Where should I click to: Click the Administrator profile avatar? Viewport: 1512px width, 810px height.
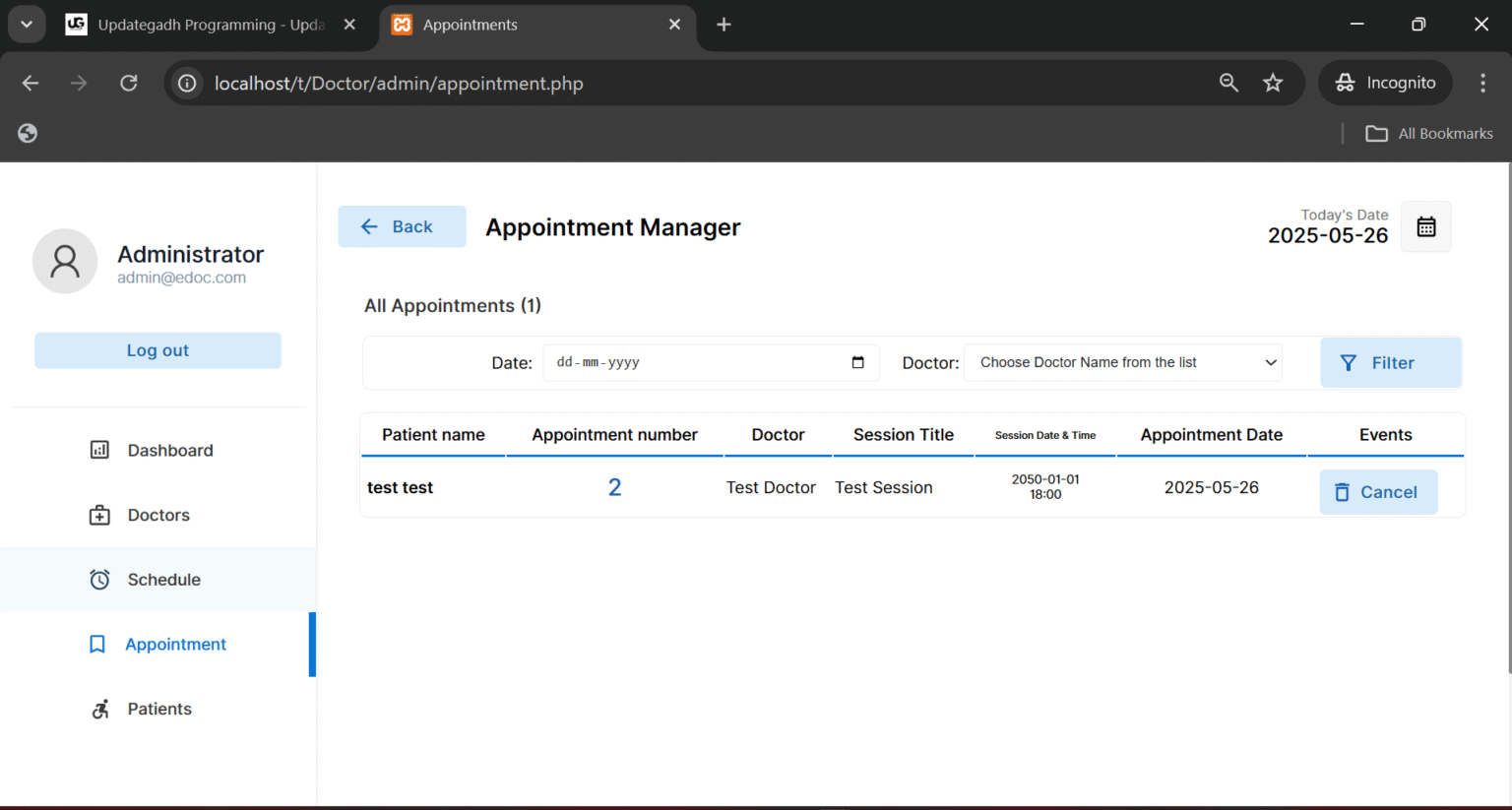[65, 262]
